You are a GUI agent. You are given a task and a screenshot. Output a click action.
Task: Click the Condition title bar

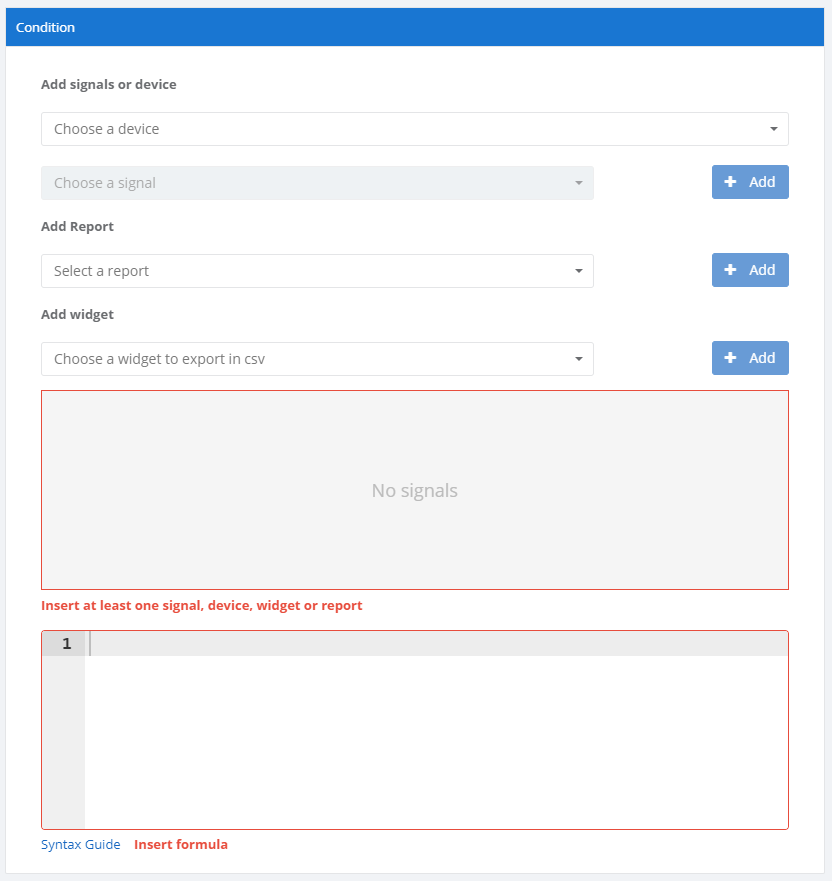coord(45,27)
